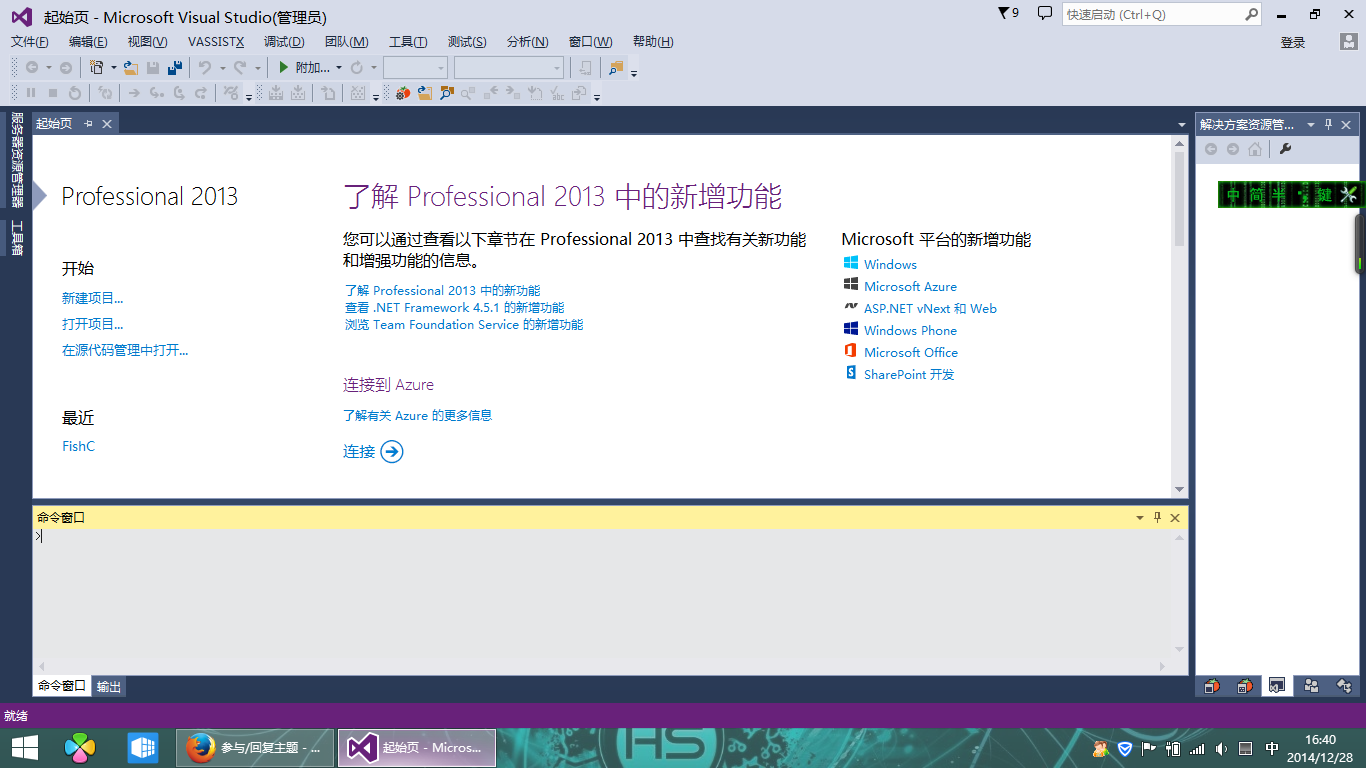Open the New Project icon dropdown arrow
The image size is (1366, 768).
tap(113, 68)
